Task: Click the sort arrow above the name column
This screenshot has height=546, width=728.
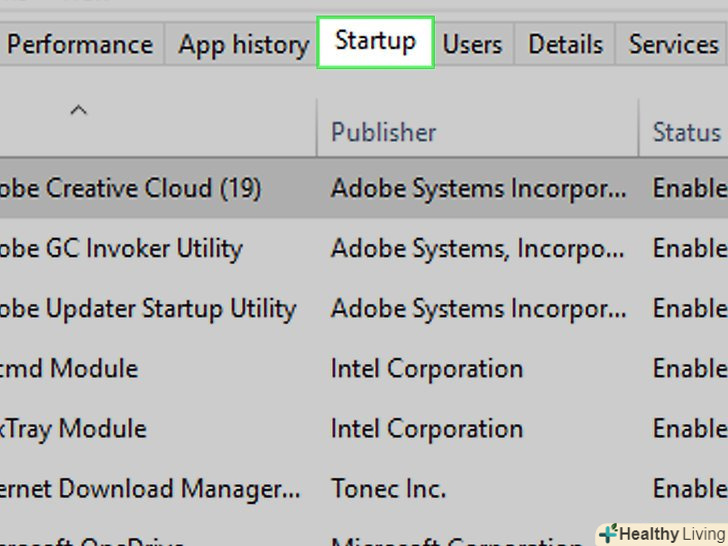Action: [x=79, y=111]
